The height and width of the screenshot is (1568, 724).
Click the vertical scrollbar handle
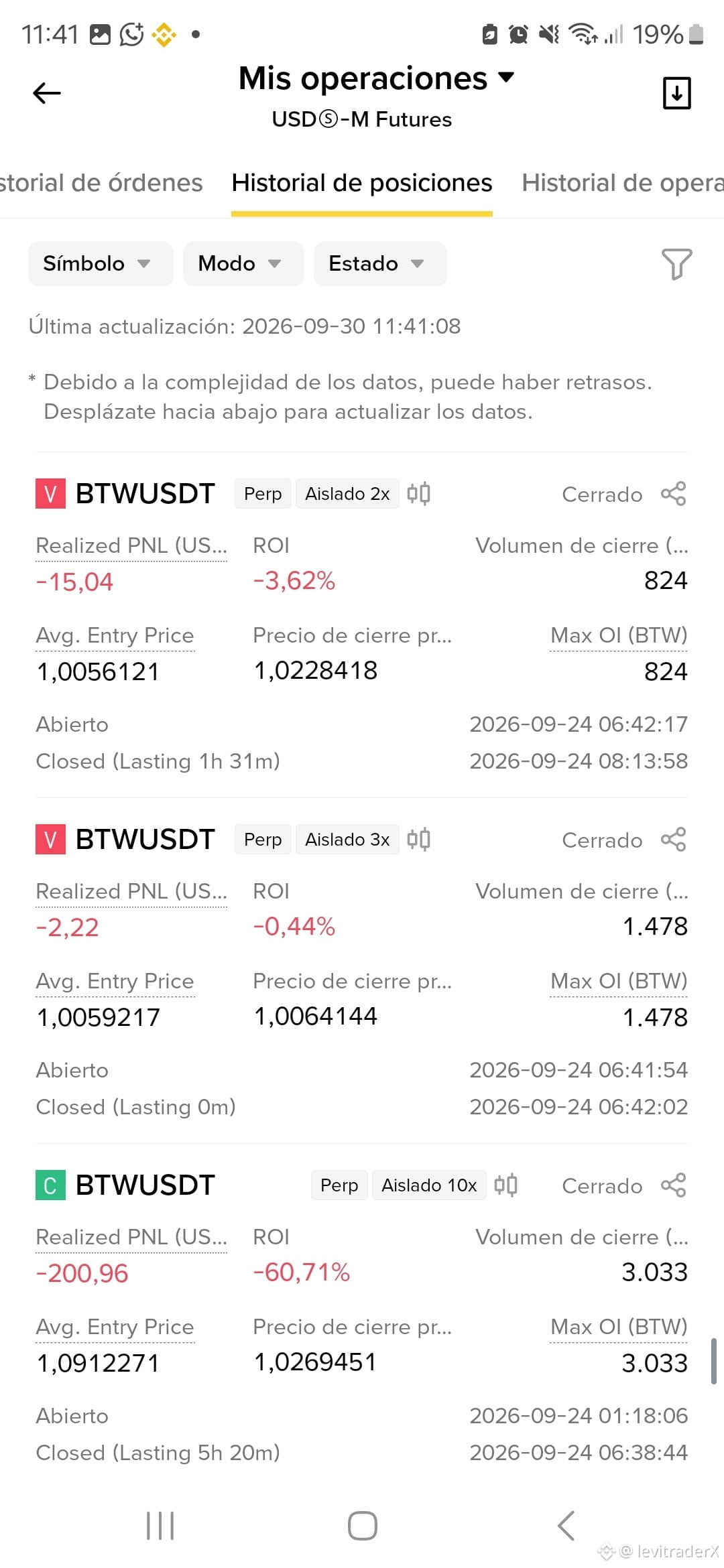coord(714,1361)
